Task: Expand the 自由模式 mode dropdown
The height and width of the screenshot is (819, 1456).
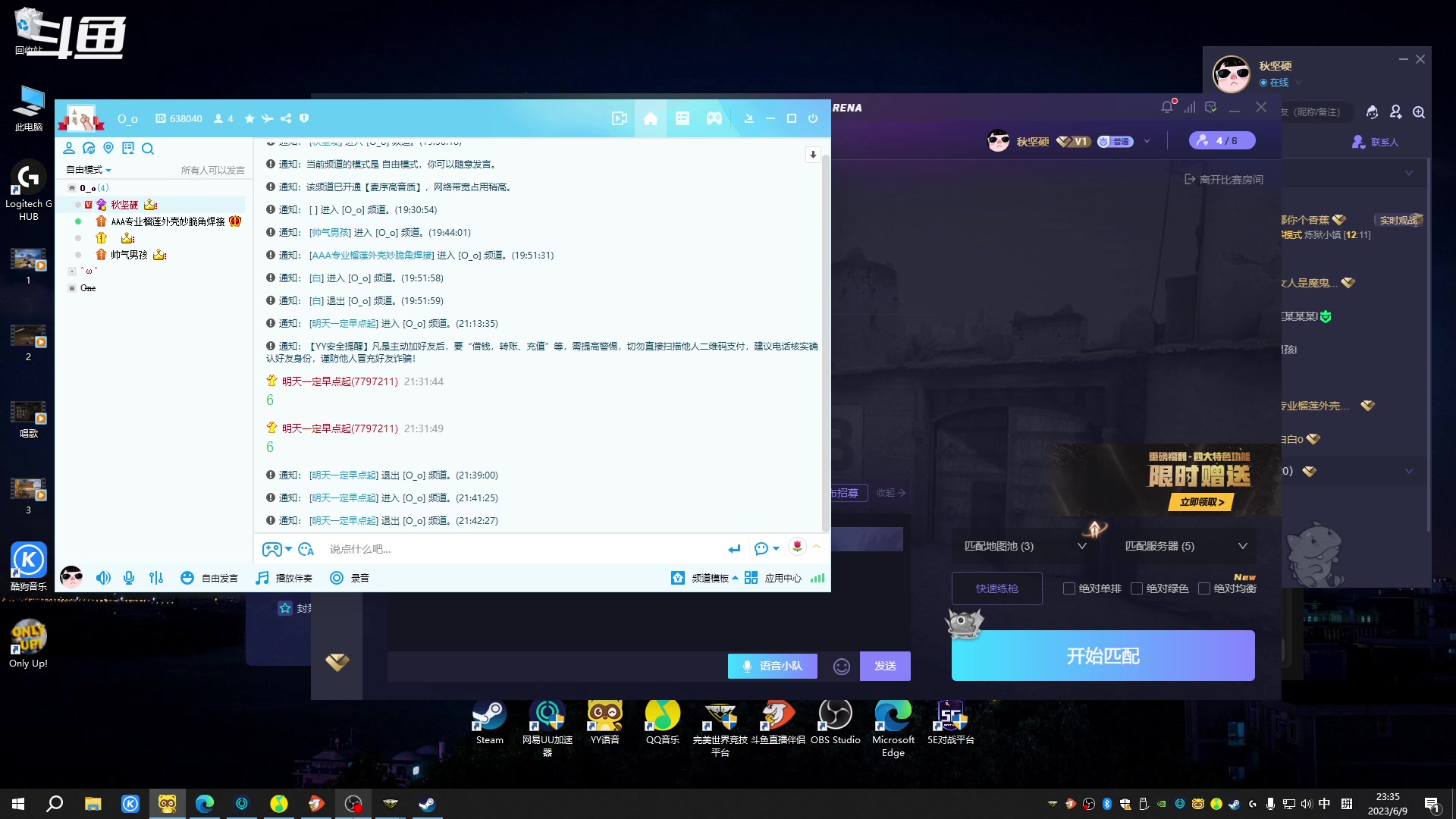Action: coord(89,170)
